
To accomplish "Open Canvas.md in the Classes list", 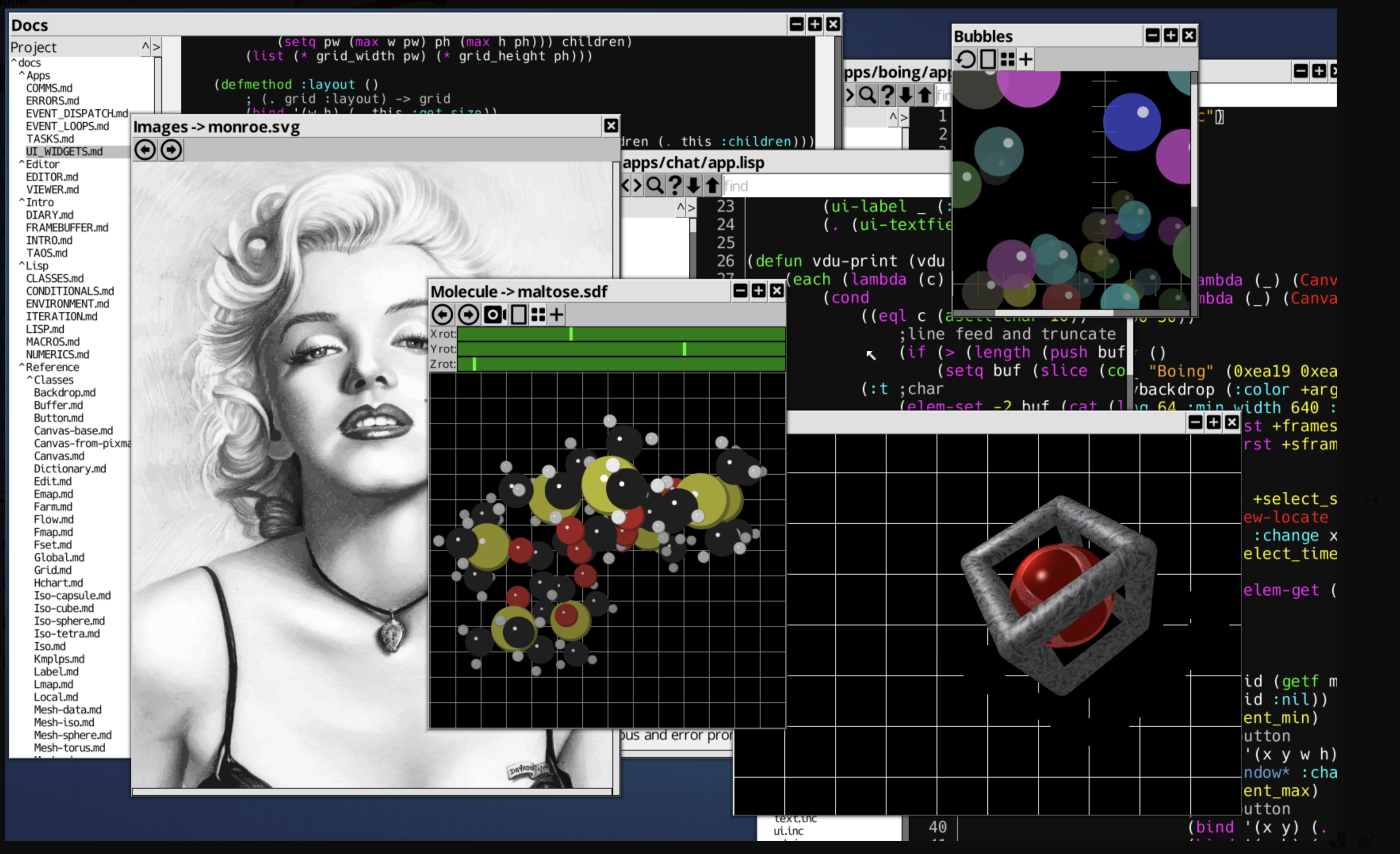I will tap(58, 456).
